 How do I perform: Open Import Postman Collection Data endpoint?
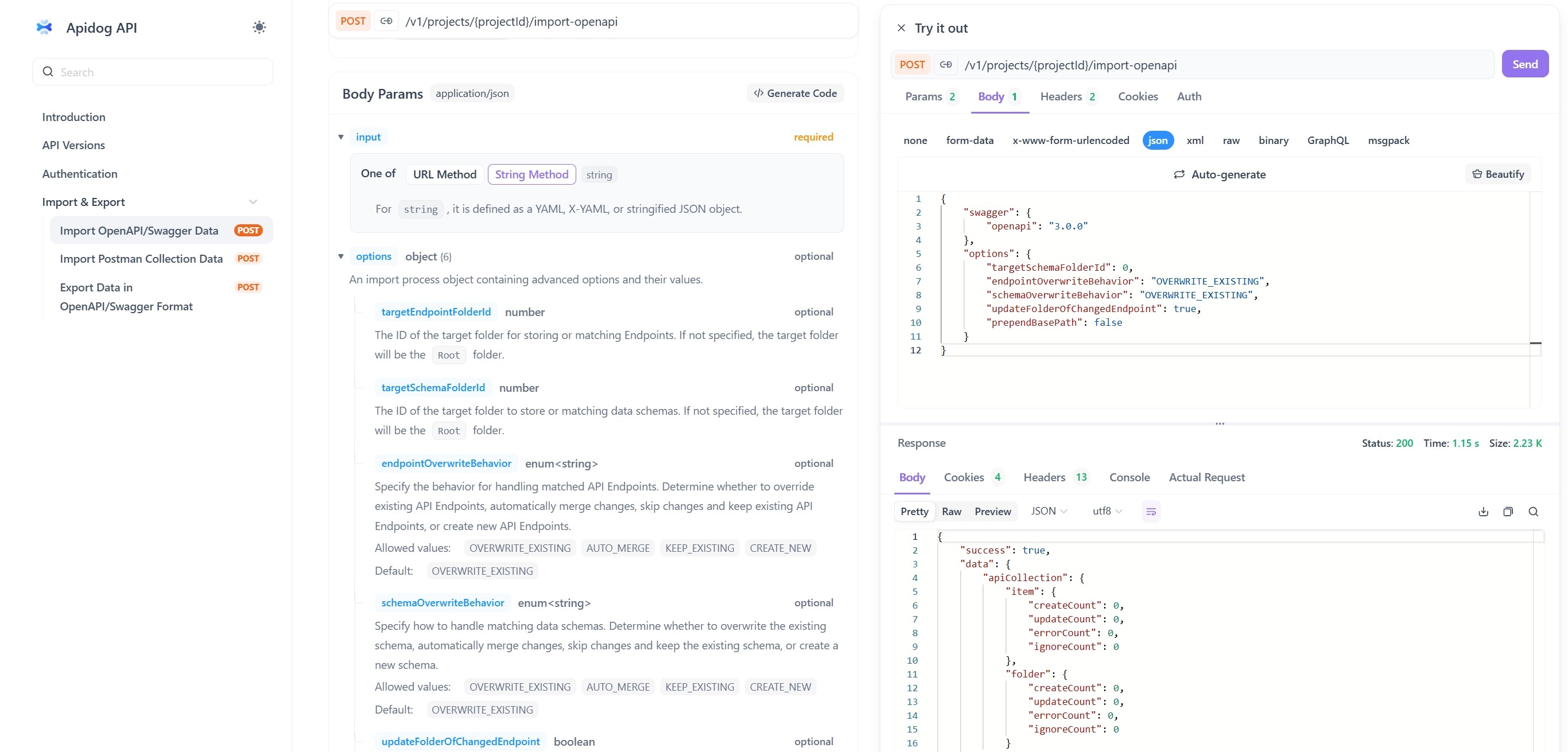[161, 259]
